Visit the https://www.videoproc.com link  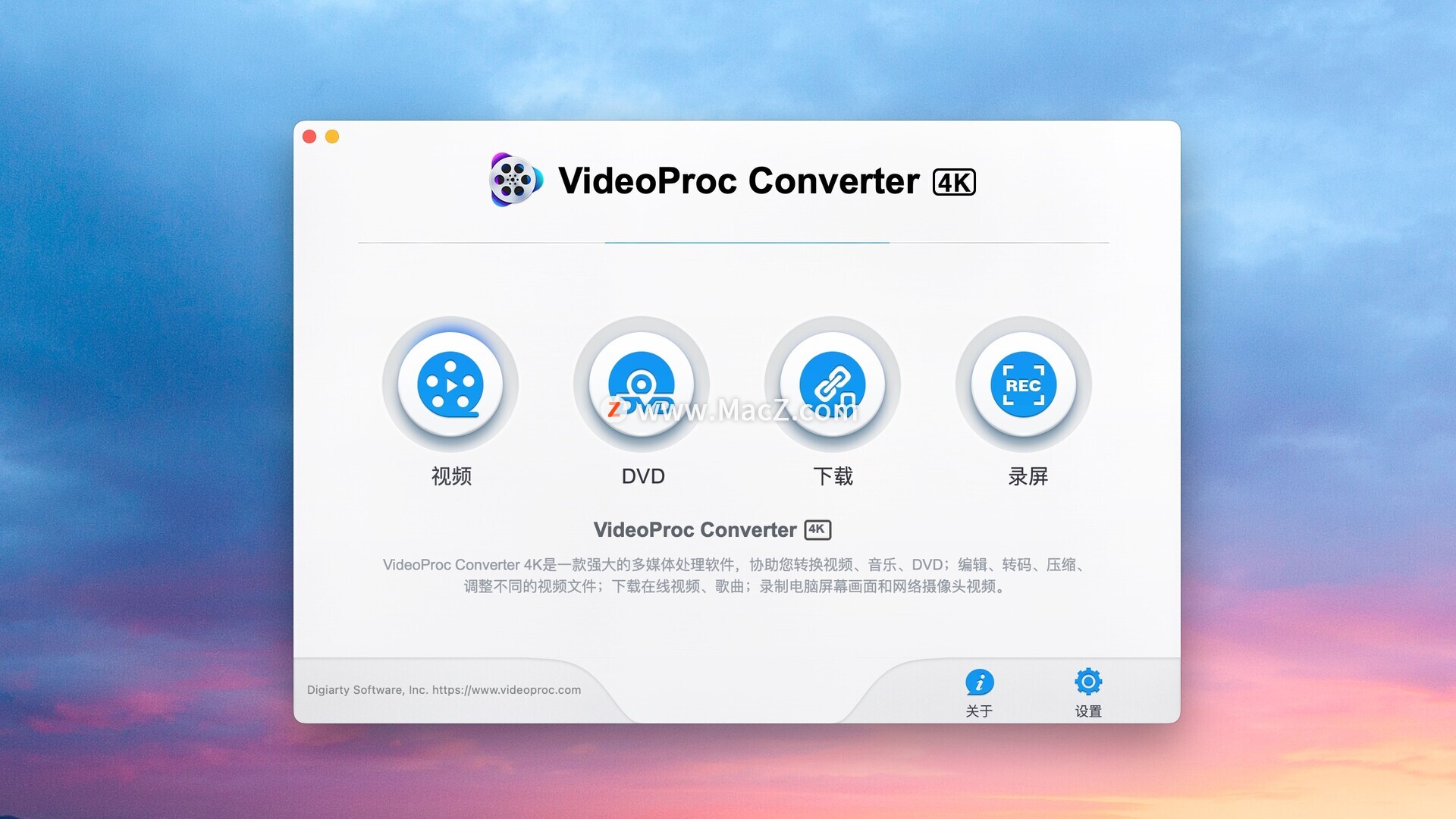[x=507, y=690]
